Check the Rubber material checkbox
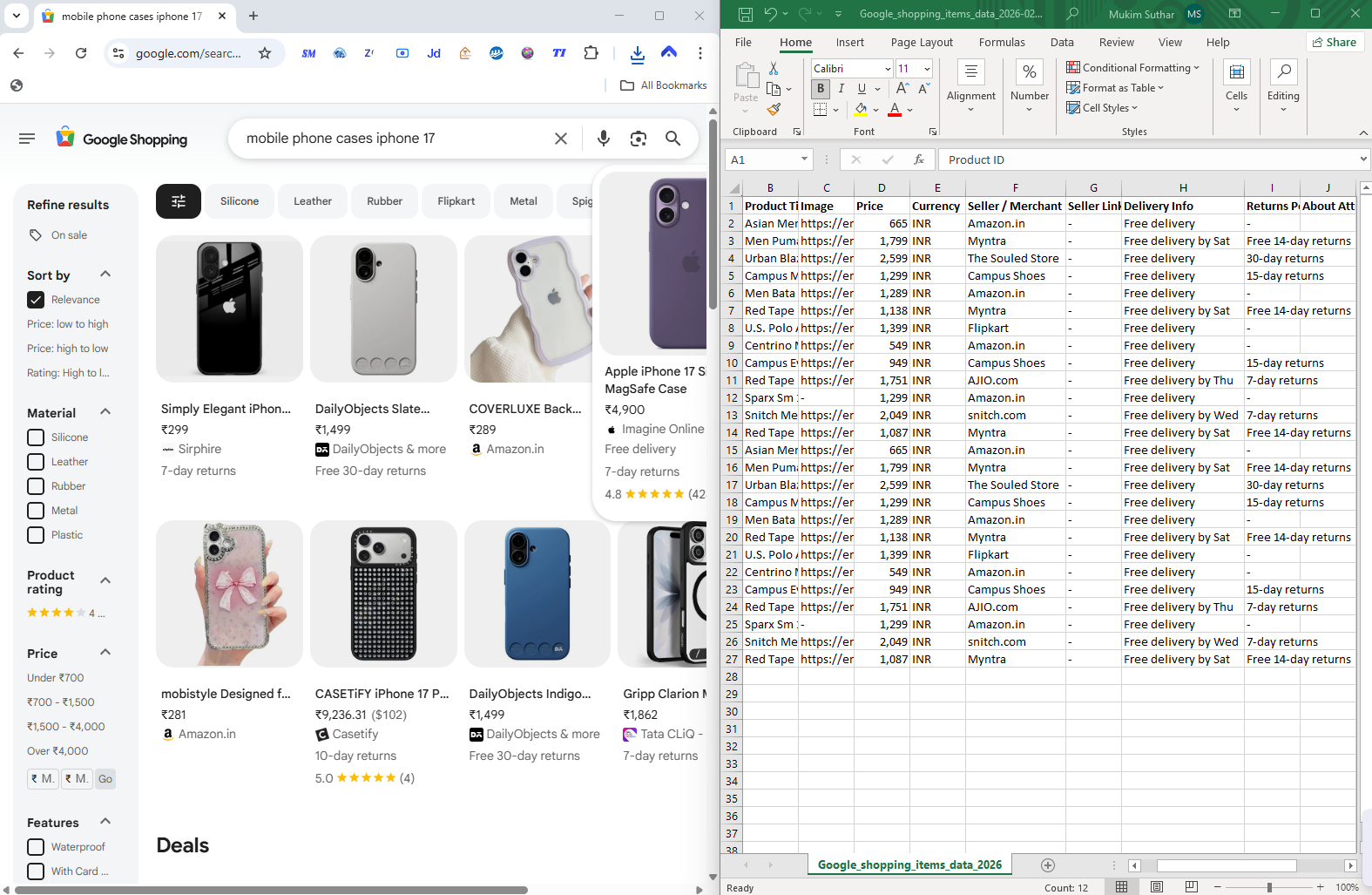 coord(36,486)
